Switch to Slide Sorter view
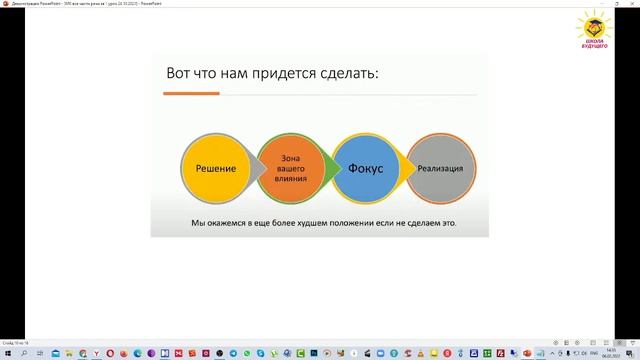 coord(606,343)
